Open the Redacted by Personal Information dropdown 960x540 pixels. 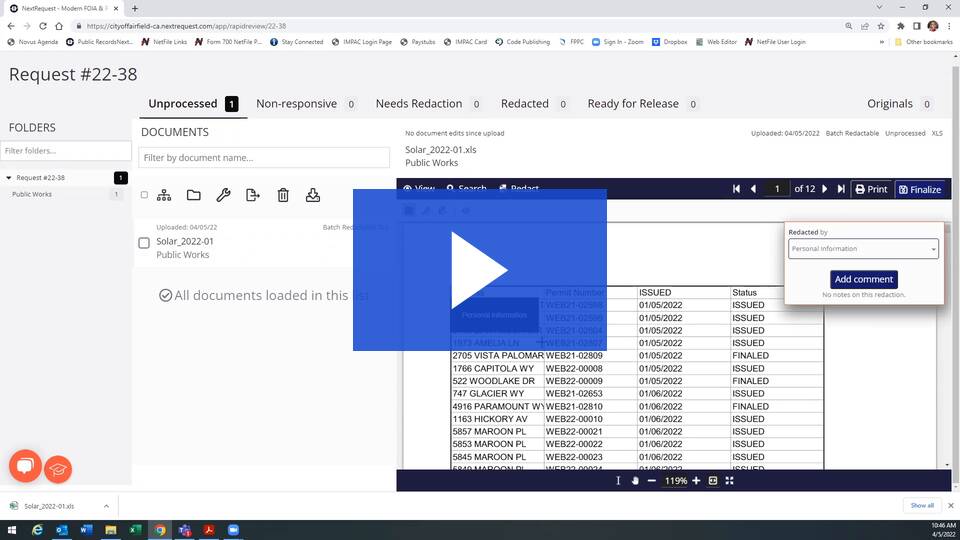coord(863,249)
